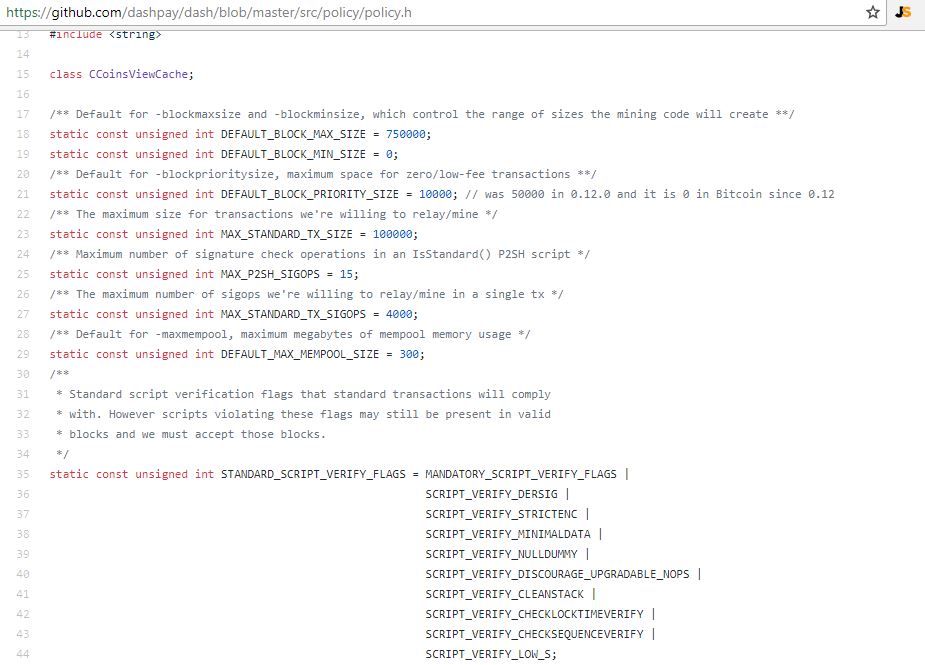Viewport: 925px width, 665px height.
Task: Click MAX_STANDARD_TX_SIZE constant name
Action: click(287, 234)
